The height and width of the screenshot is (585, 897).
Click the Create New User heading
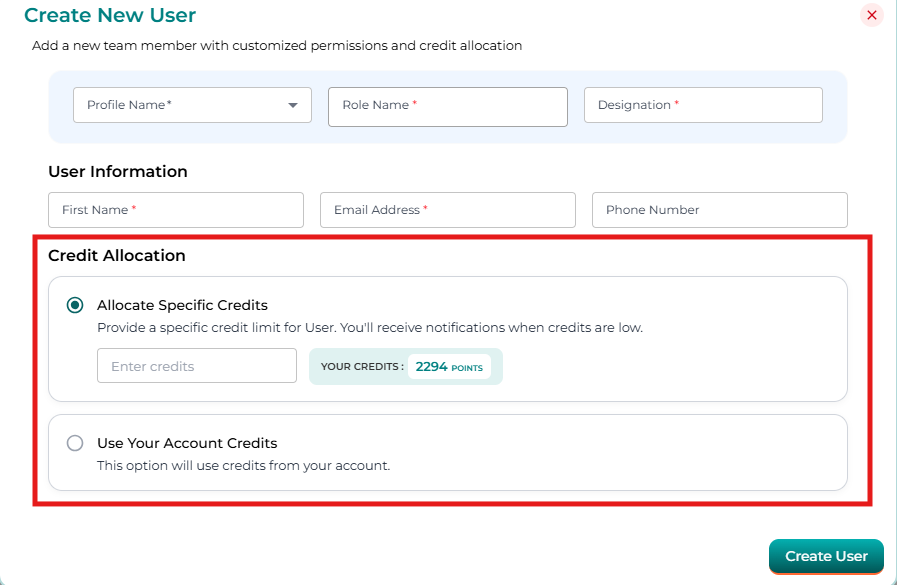click(110, 15)
